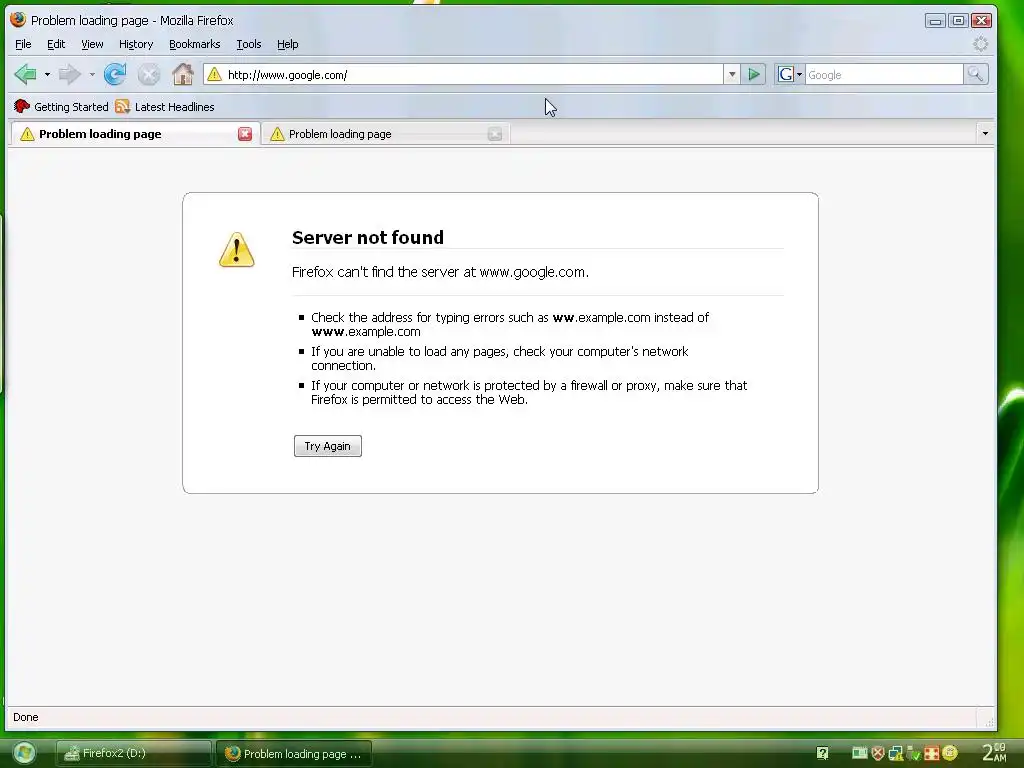This screenshot has height=768, width=1024.
Task: Click the activity throbber icon
Action: tap(980, 44)
